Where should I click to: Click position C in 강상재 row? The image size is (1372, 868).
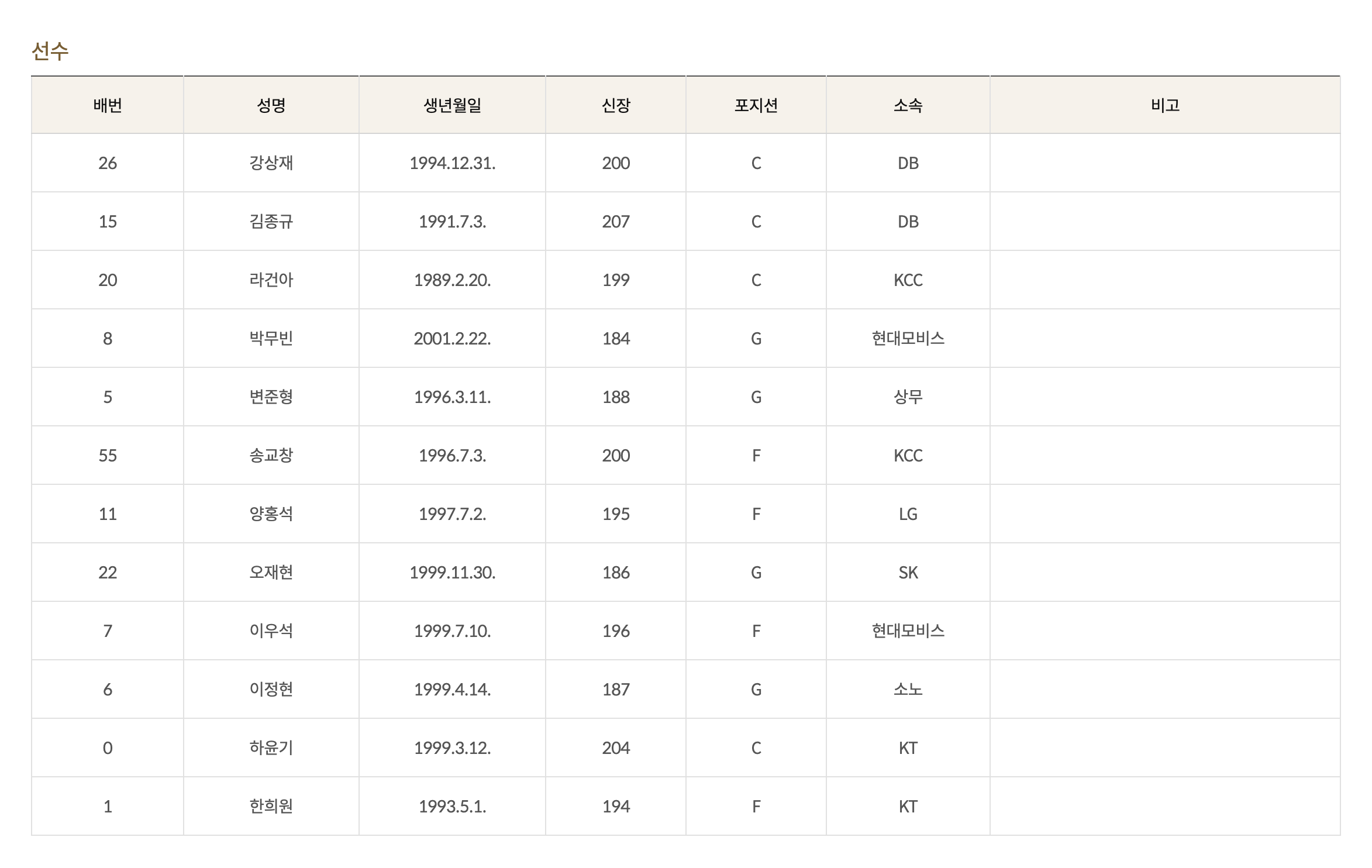[x=756, y=163]
